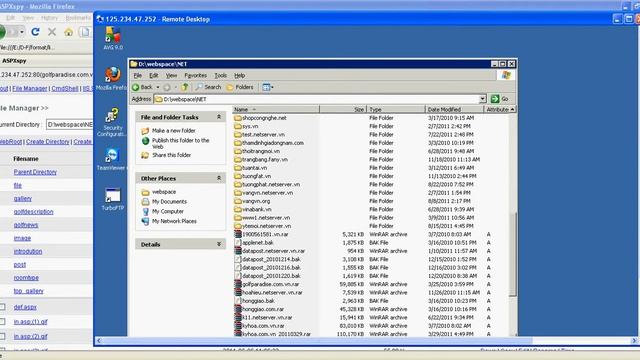Image resolution: width=640 pixels, height=360 pixels.
Task: Open Explorer Favorites menu
Action: pyautogui.click(x=196, y=76)
